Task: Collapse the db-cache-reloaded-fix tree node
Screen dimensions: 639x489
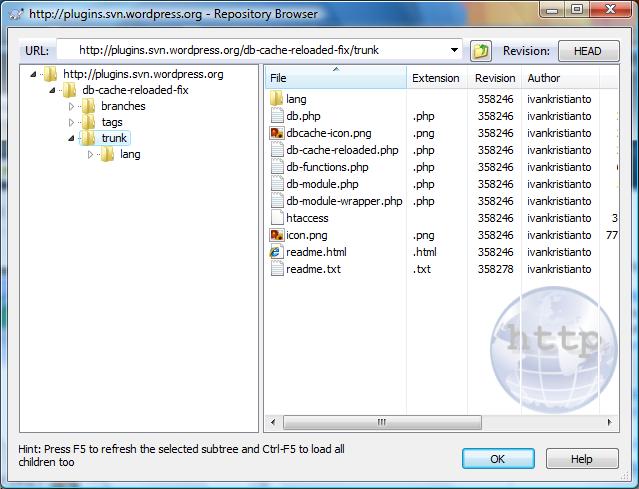Action: point(52,90)
